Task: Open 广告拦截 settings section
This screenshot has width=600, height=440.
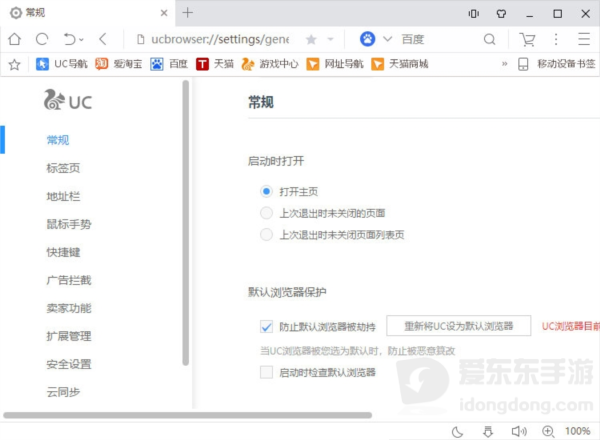Action: (69, 280)
